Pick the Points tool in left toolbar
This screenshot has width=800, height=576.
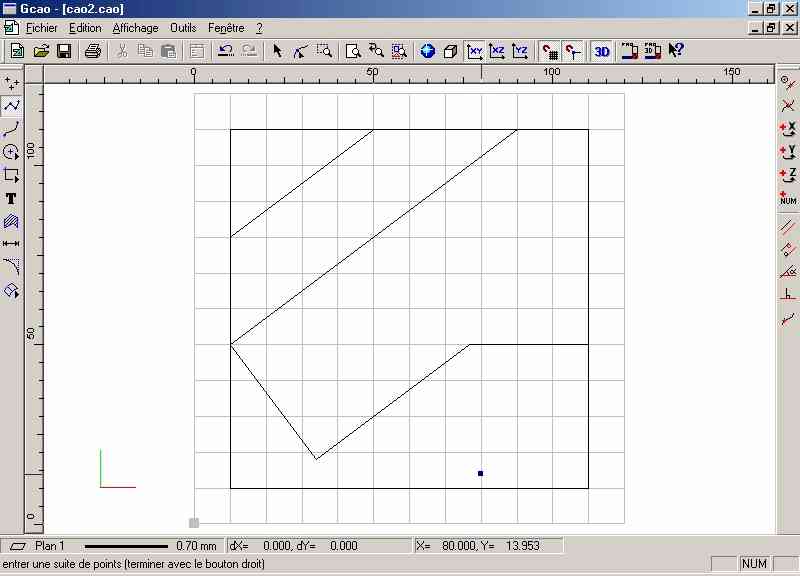point(11,81)
